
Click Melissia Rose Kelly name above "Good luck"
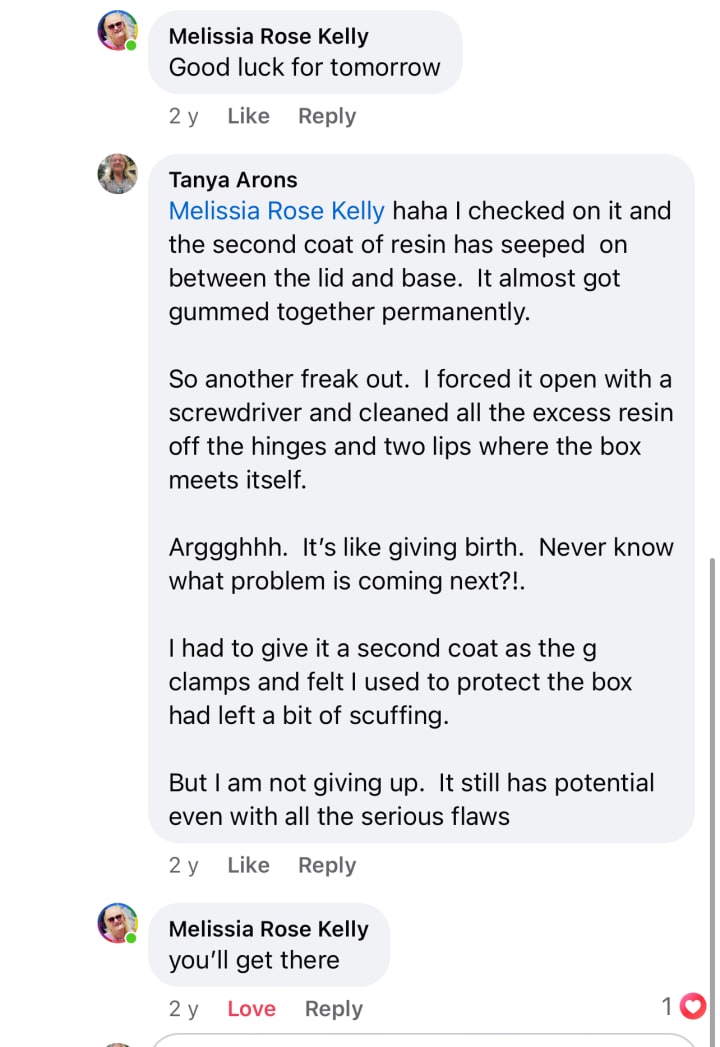pos(268,36)
